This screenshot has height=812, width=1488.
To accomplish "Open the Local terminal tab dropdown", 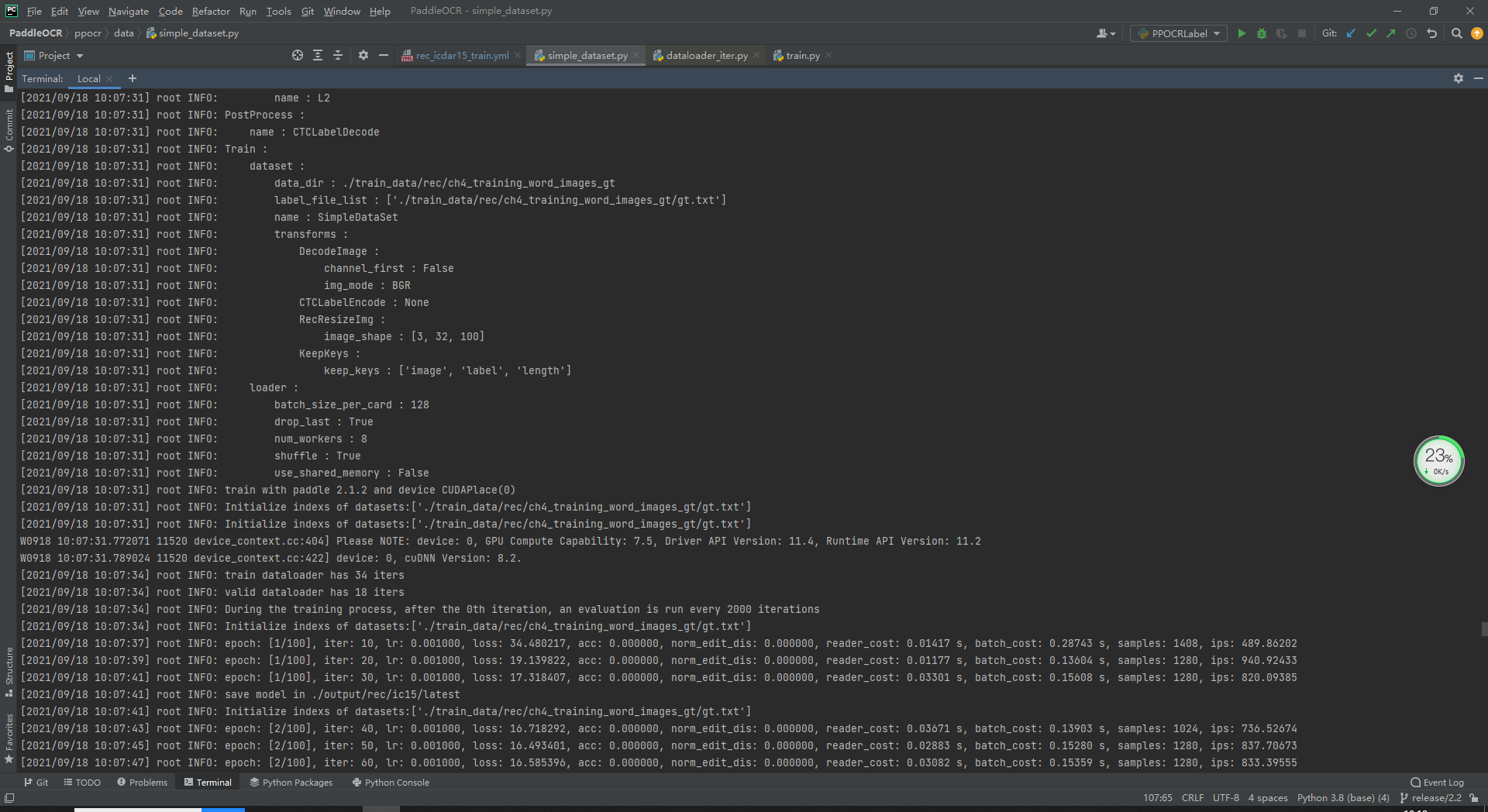I will click(89, 78).
